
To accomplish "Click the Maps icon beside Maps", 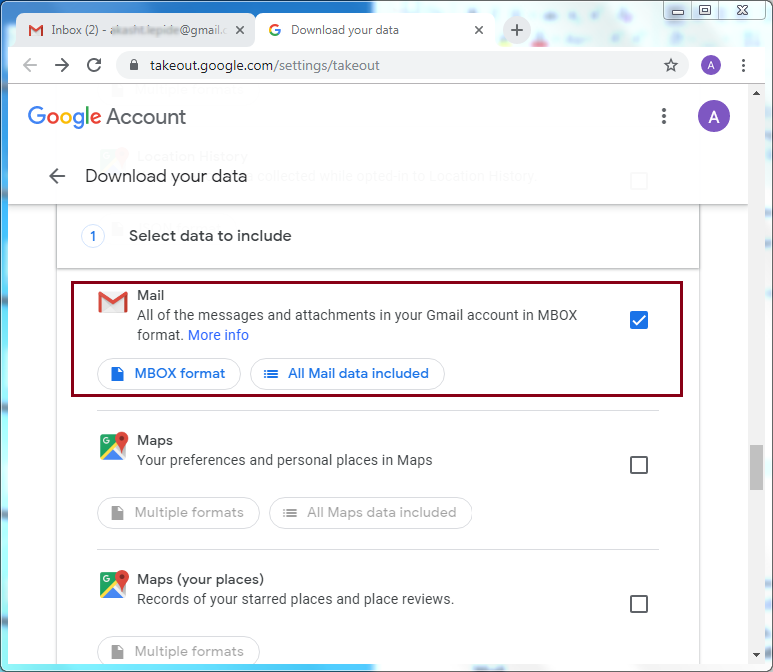I will [x=114, y=446].
